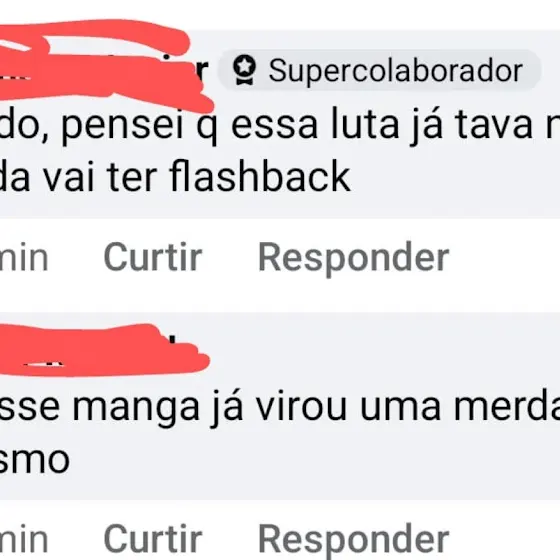Open the second commenter's red-scribbled profile name
The image size is (560, 560).
pos(104,351)
